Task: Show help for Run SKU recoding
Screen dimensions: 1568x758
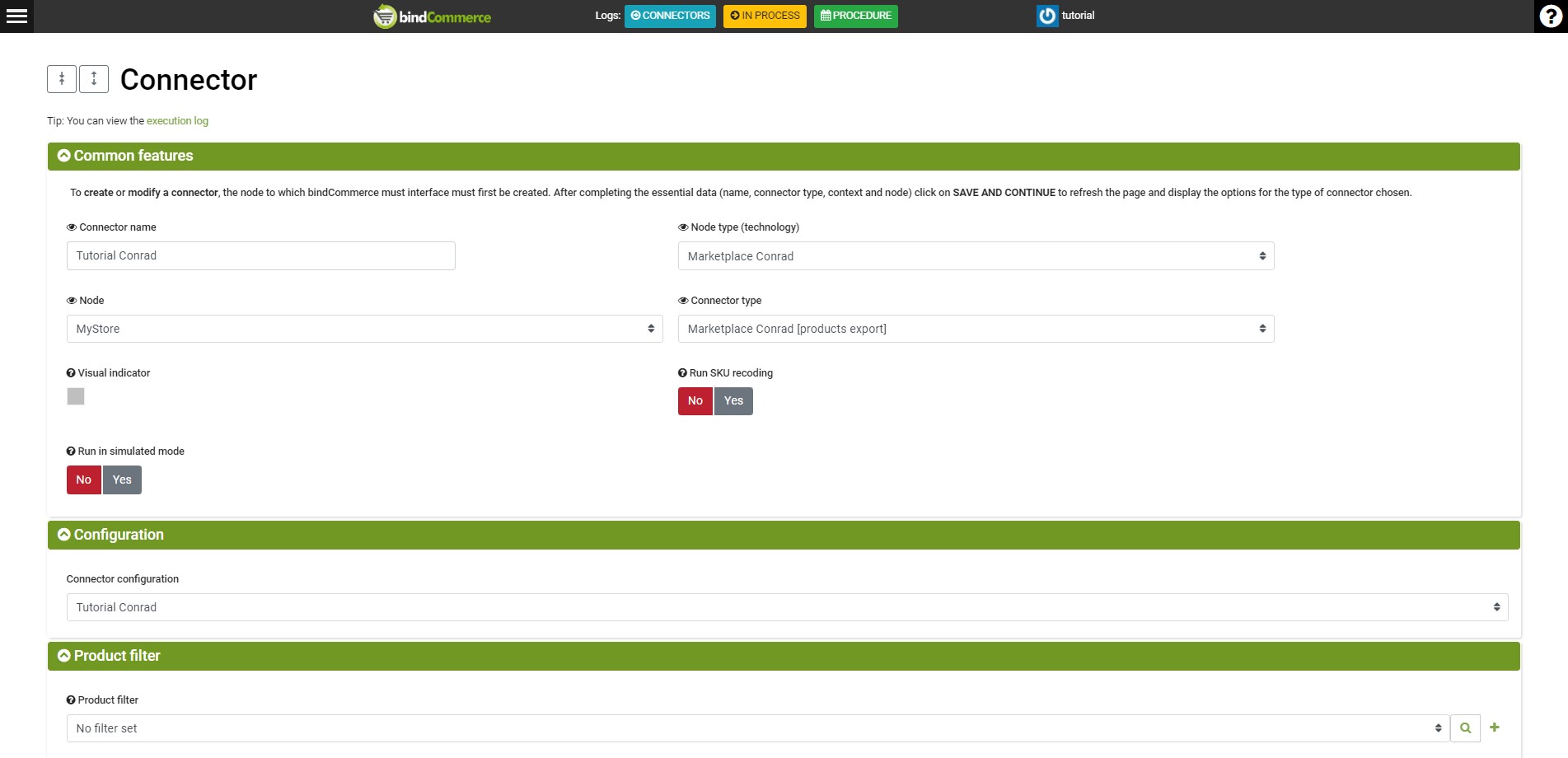Action: [x=682, y=373]
